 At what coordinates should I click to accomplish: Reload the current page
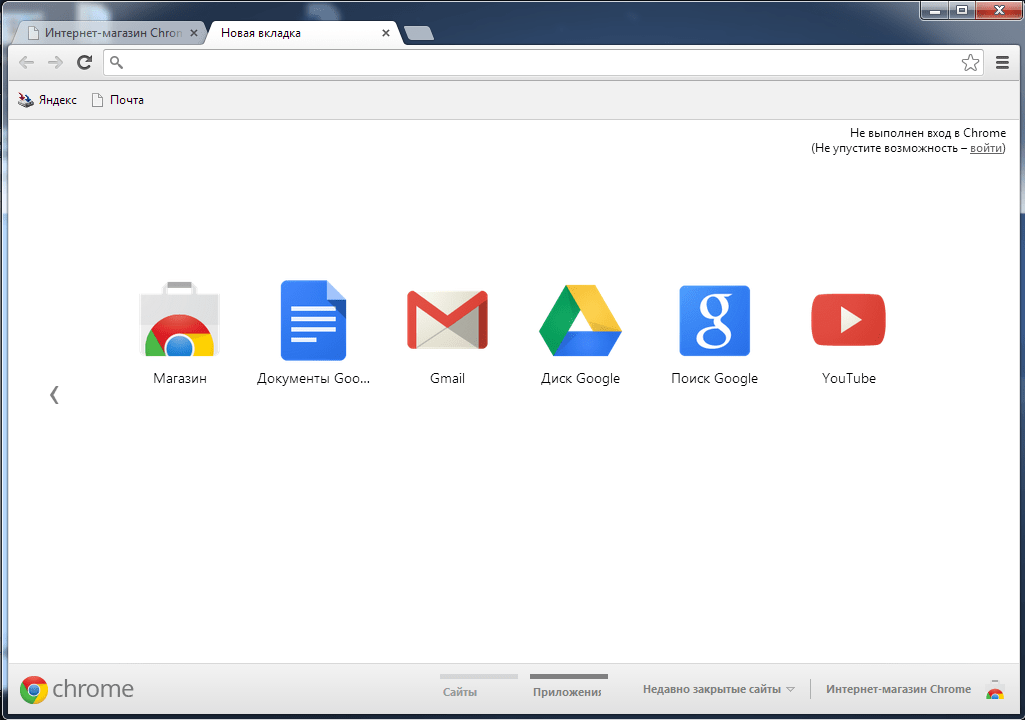[x=84, y=62]
